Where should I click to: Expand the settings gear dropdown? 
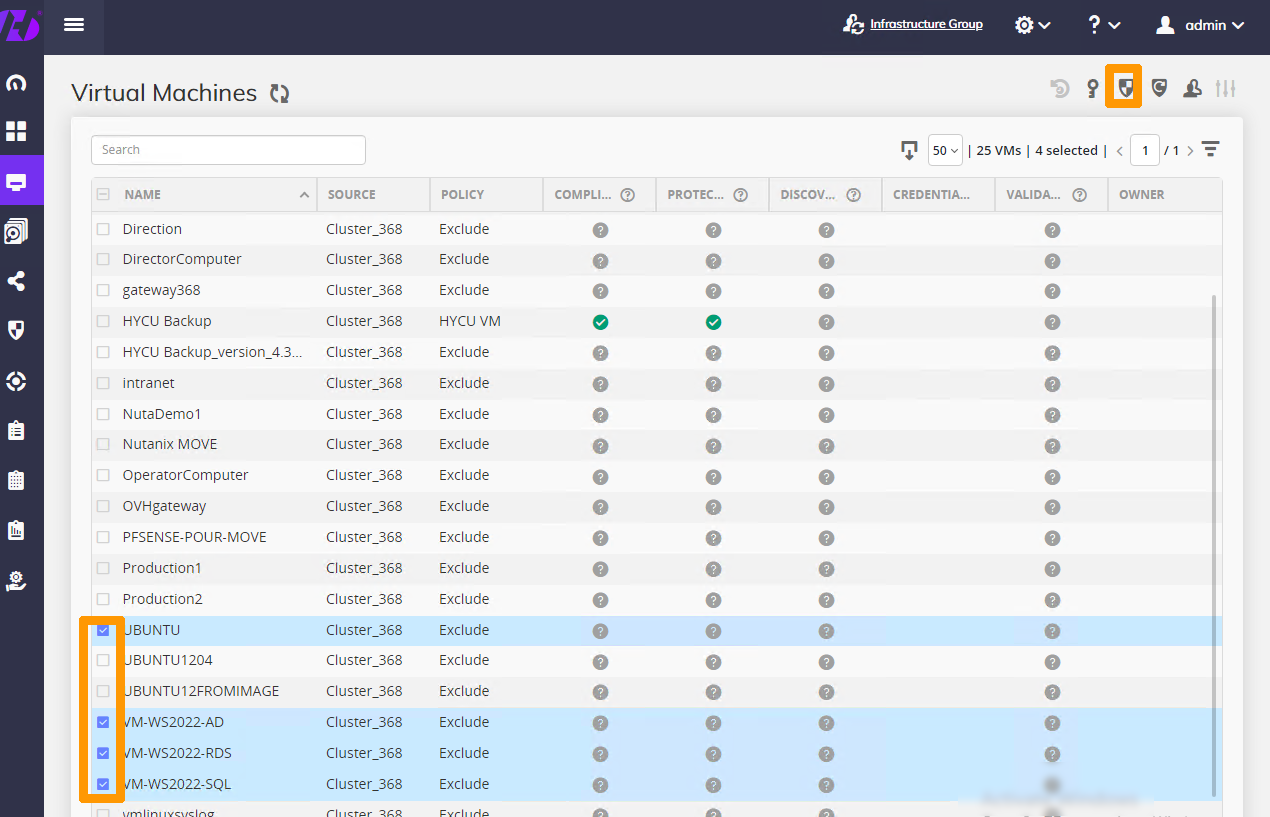tap(1032, 25)
